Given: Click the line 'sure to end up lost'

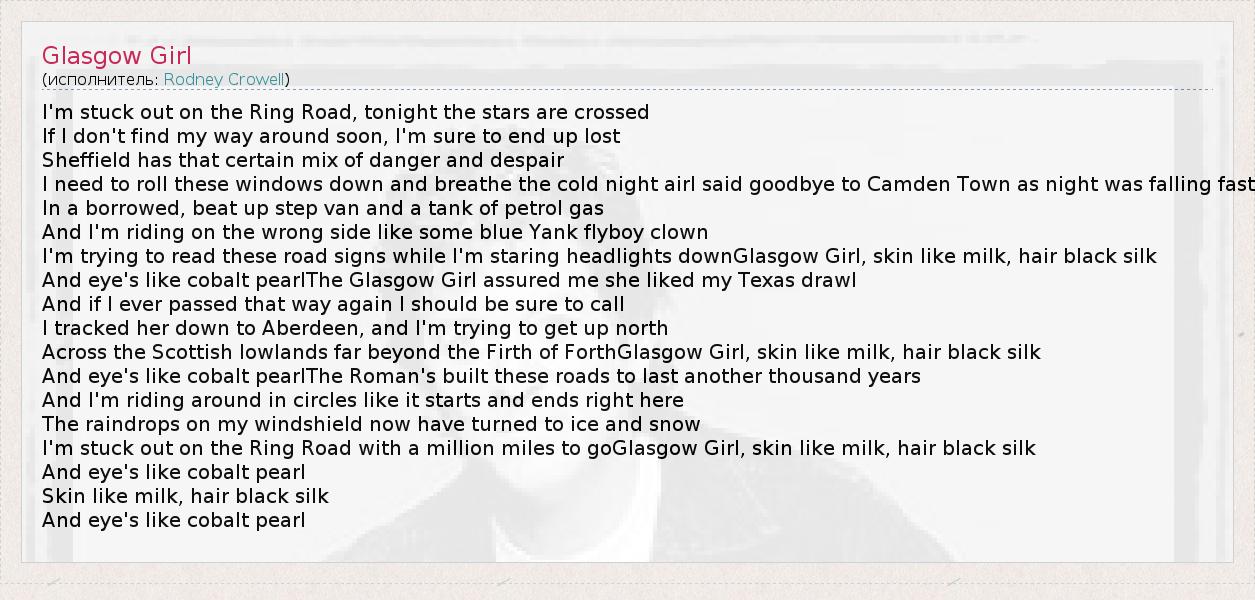Looking at the screenshot, I should pos(331,136).
